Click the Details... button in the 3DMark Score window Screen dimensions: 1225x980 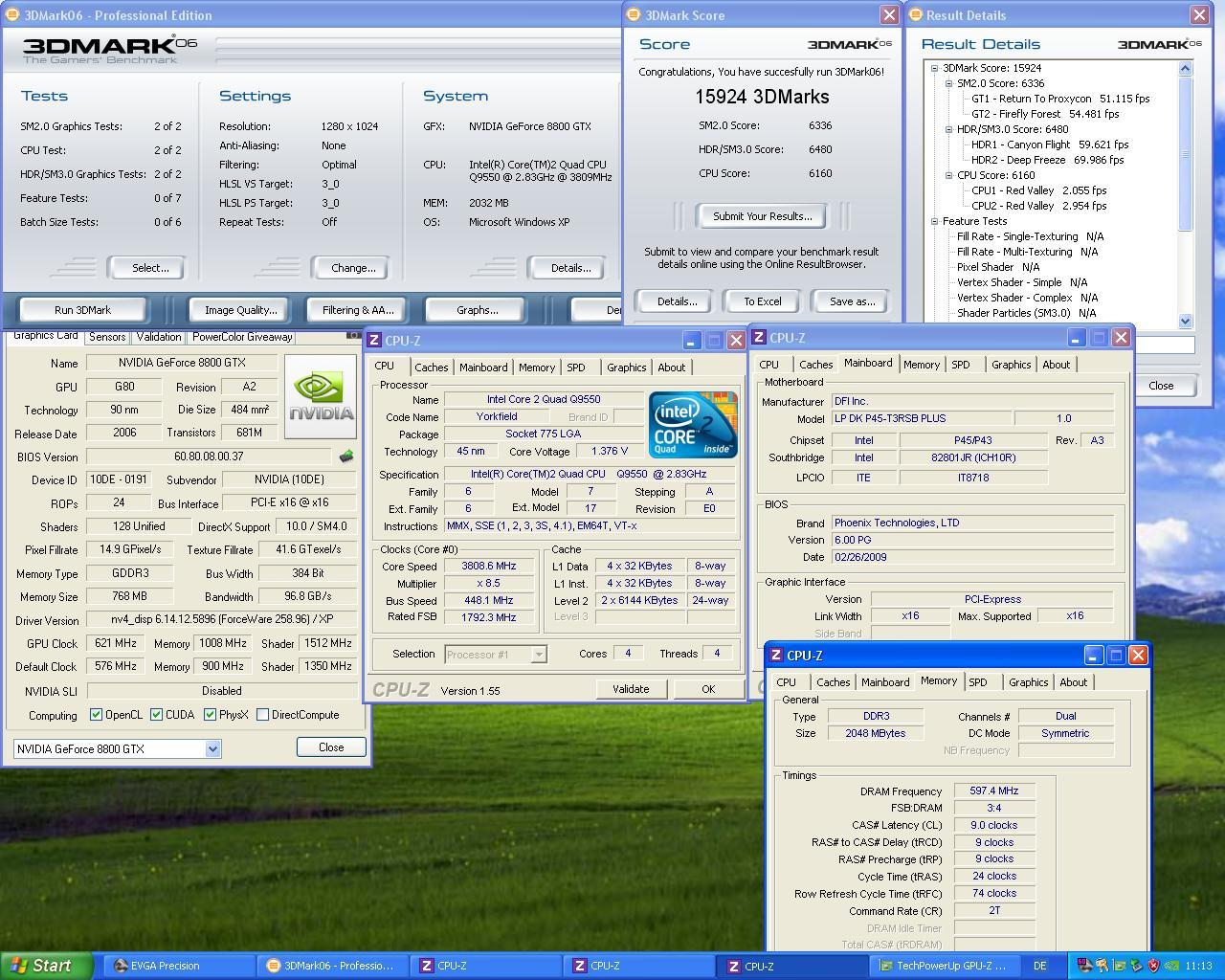pyautogui.click(x=677, y=301)
